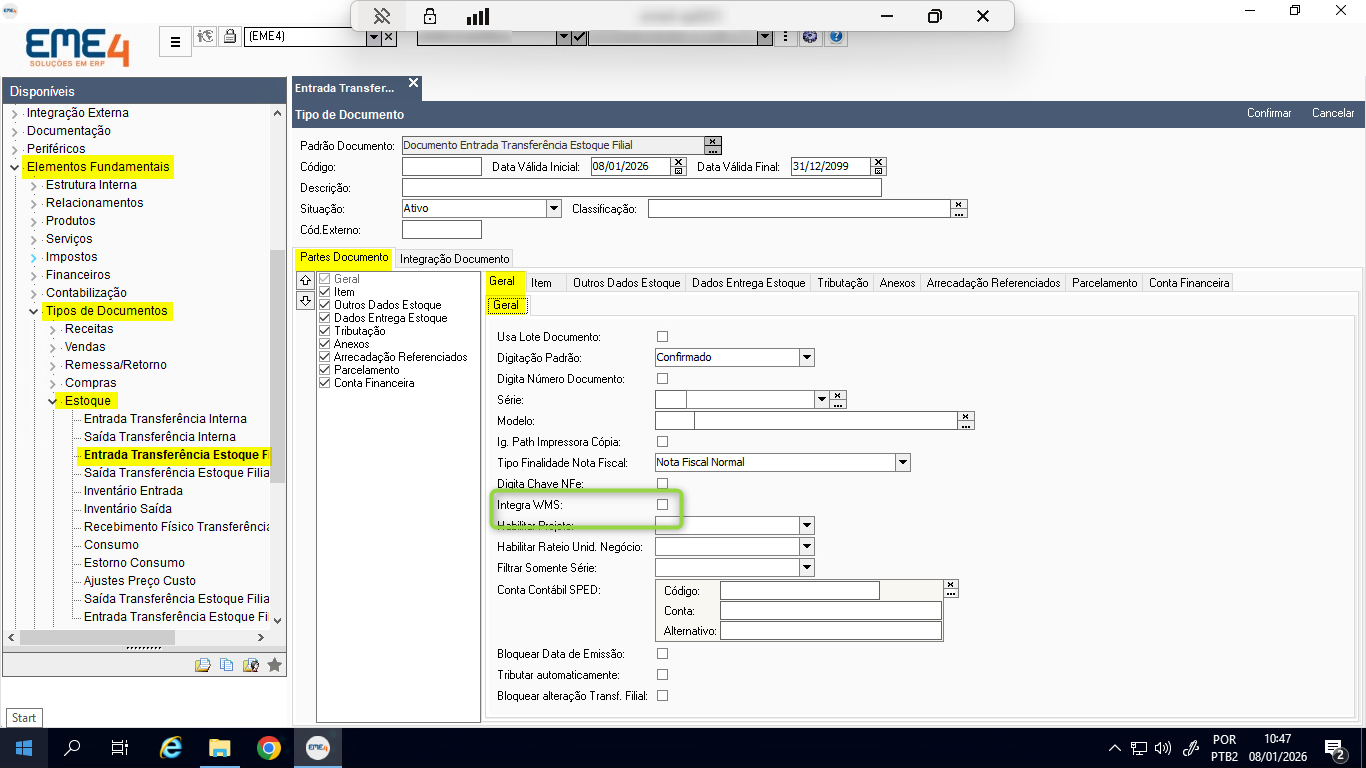1366x768 pixels.
Task: Switch to the Integração Documento tab
Action: coord(455,258)
